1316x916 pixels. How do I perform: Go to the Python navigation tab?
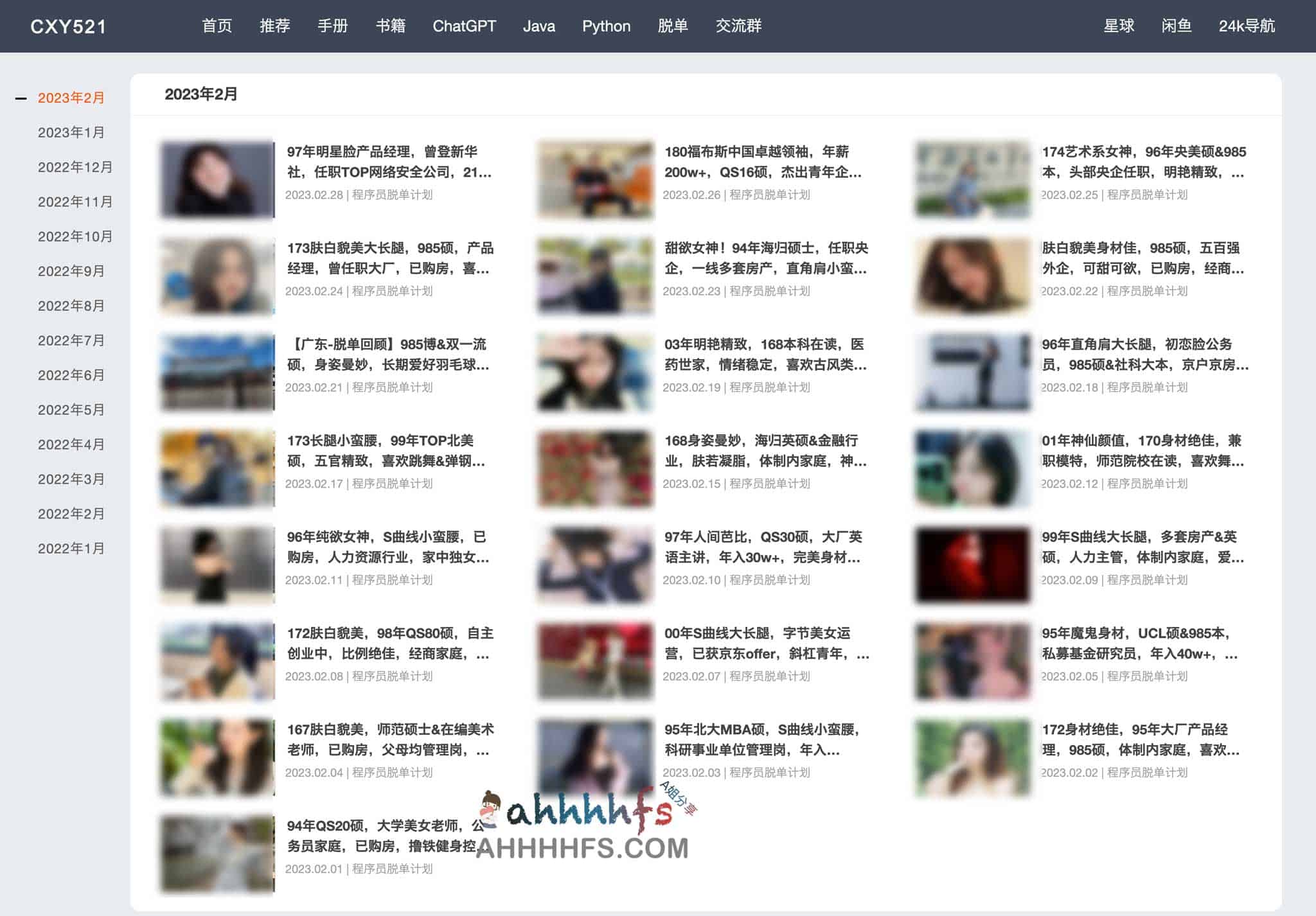pos(606,26)
